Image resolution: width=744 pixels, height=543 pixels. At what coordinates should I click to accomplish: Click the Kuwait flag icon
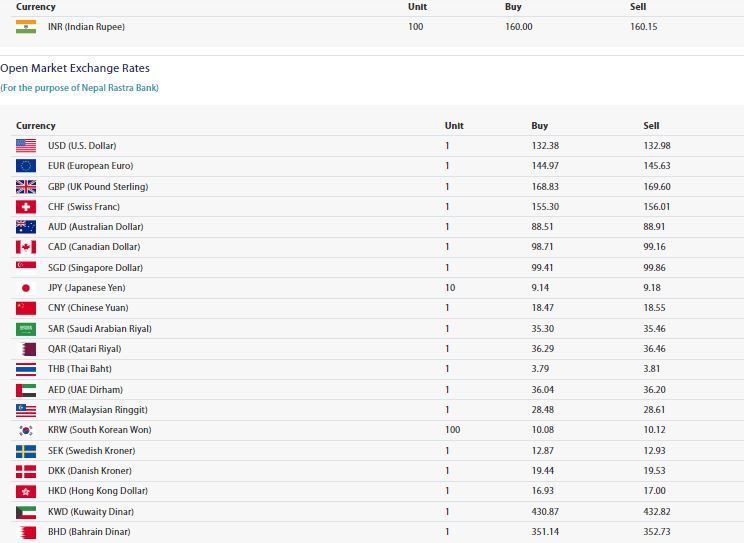[x=26, y=512]
